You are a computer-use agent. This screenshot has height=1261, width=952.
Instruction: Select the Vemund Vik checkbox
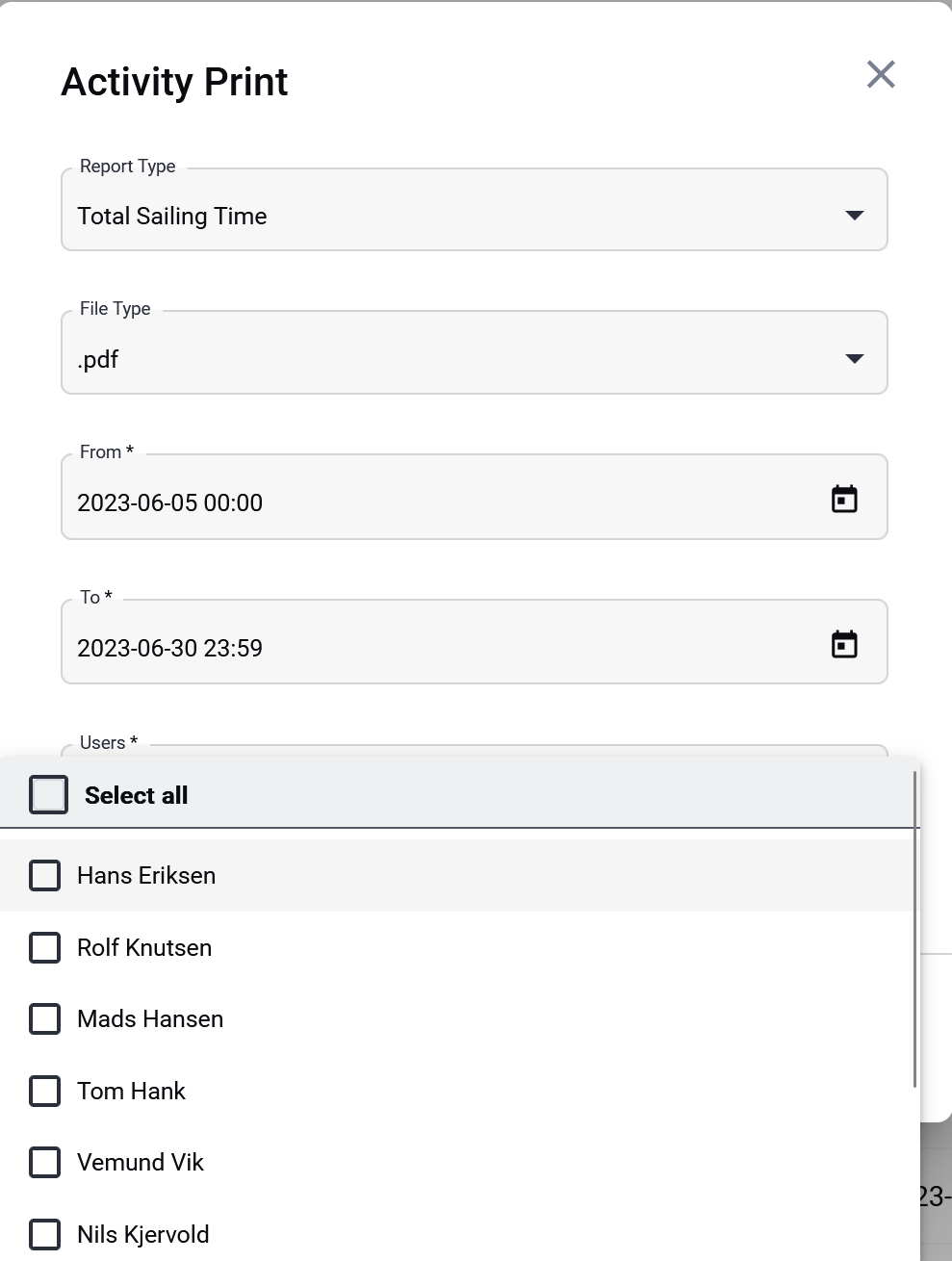[x=45, y=1162]
